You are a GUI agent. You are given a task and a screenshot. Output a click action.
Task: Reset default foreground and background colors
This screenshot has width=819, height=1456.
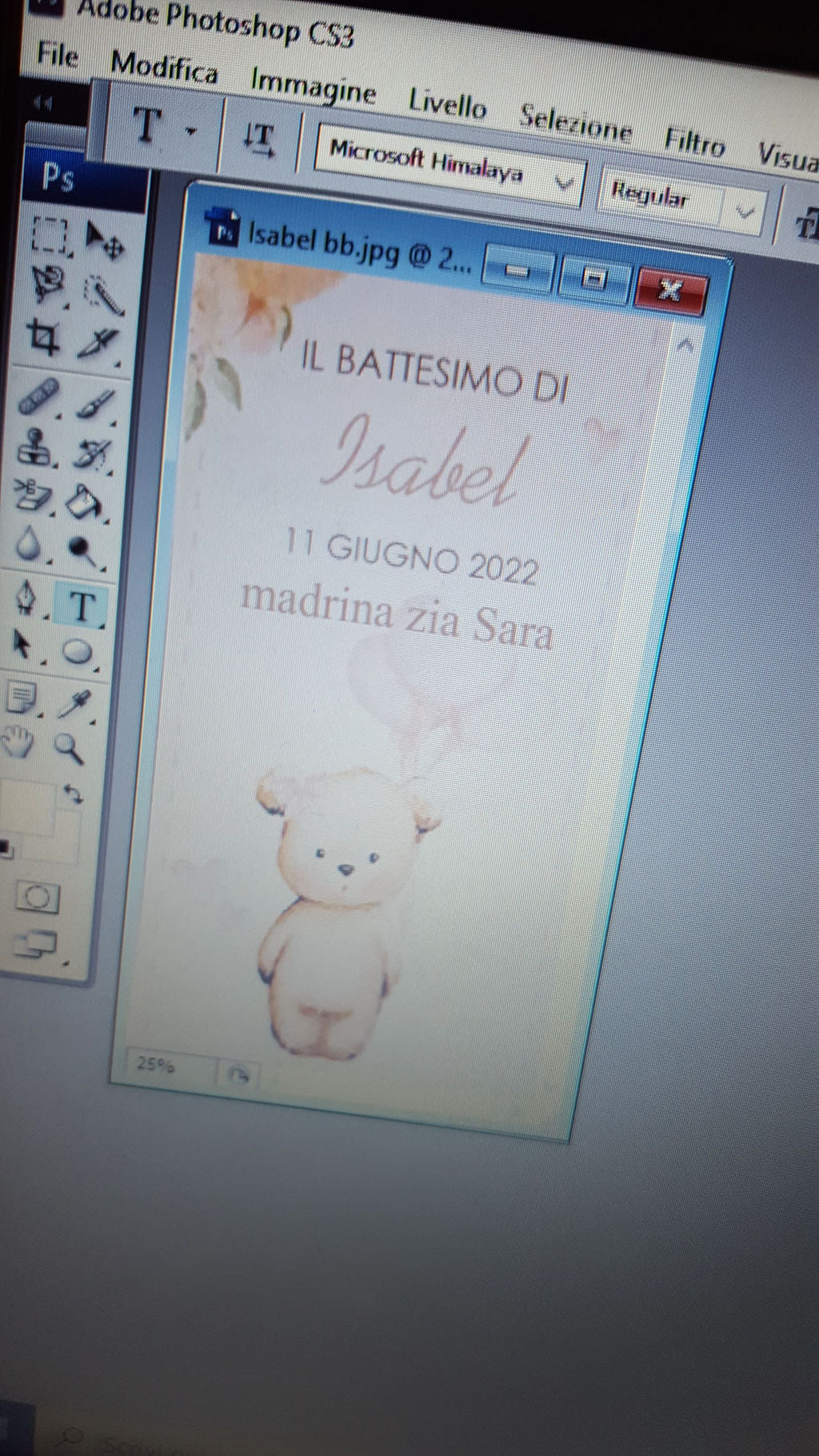coord(6,850)
